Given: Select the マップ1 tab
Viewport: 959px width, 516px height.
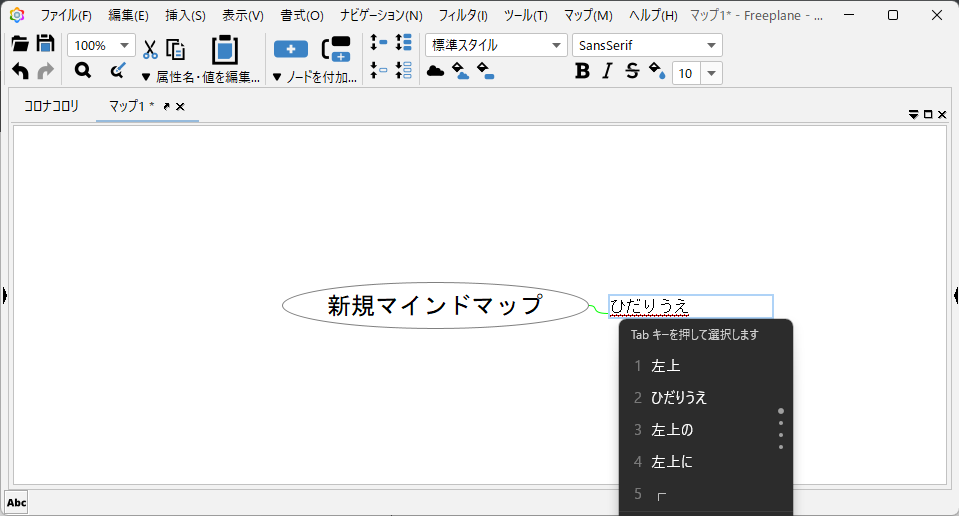Looking at the screenshot, I should (x=131, y=106).
